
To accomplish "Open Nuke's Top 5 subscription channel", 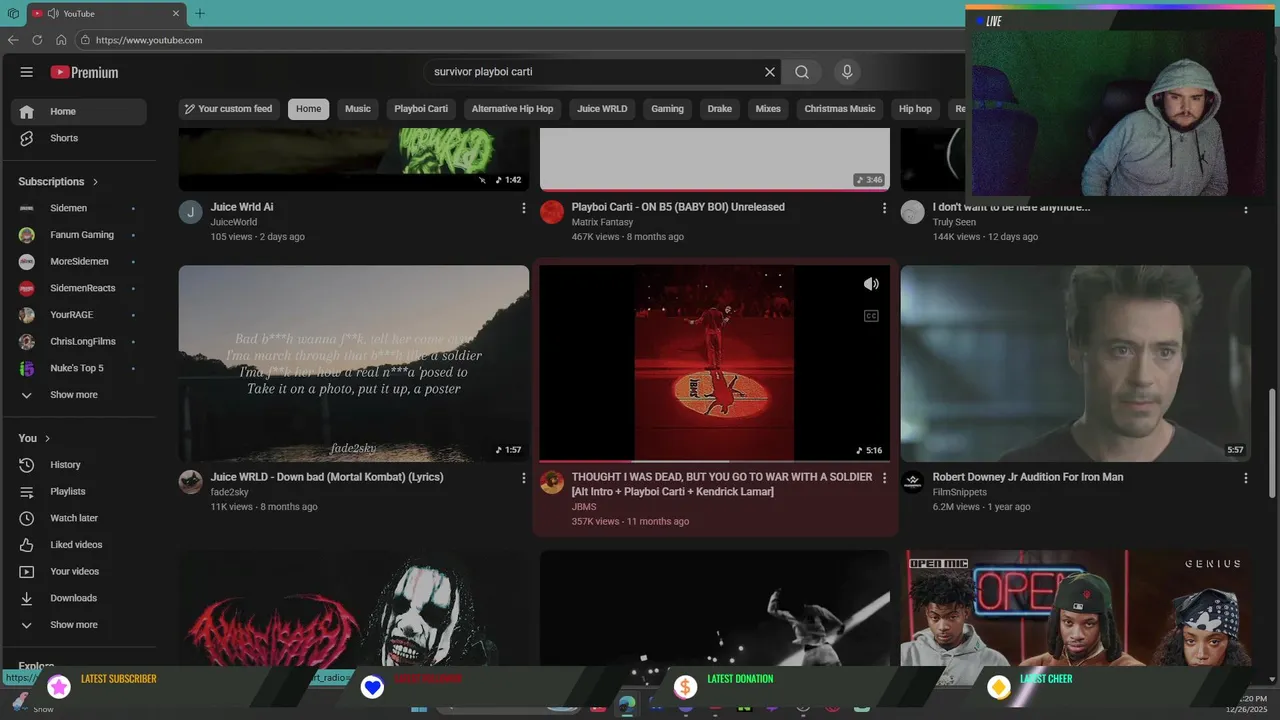I will (79, 368).
